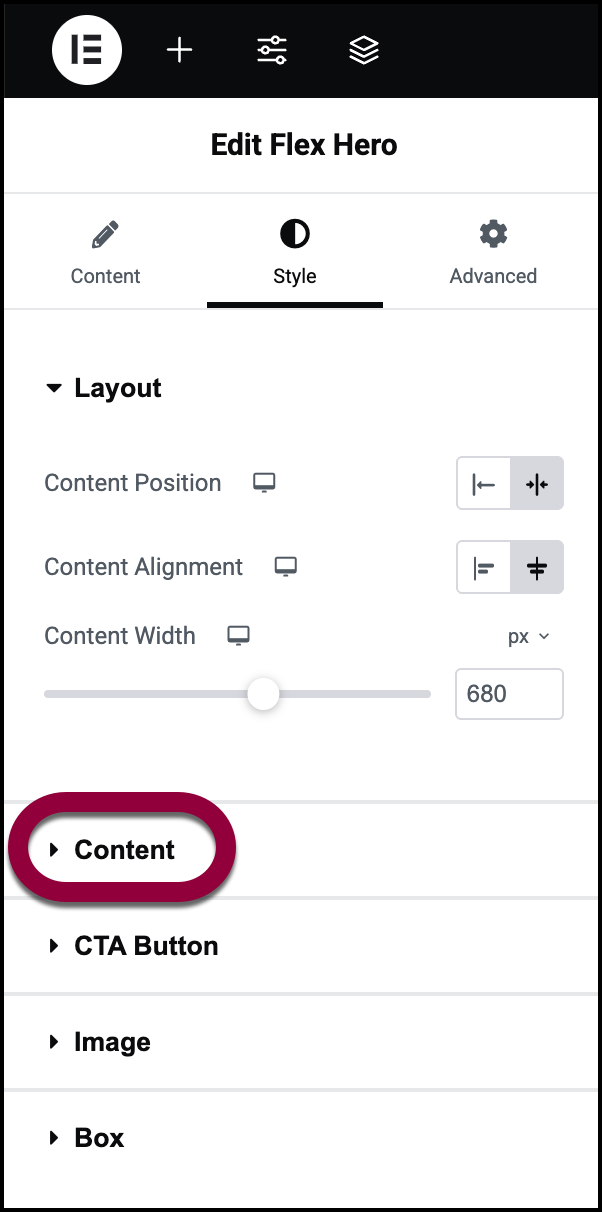Set Content Alignment to start
Screen dimensions: 602x1212
[x=484, y=567]
